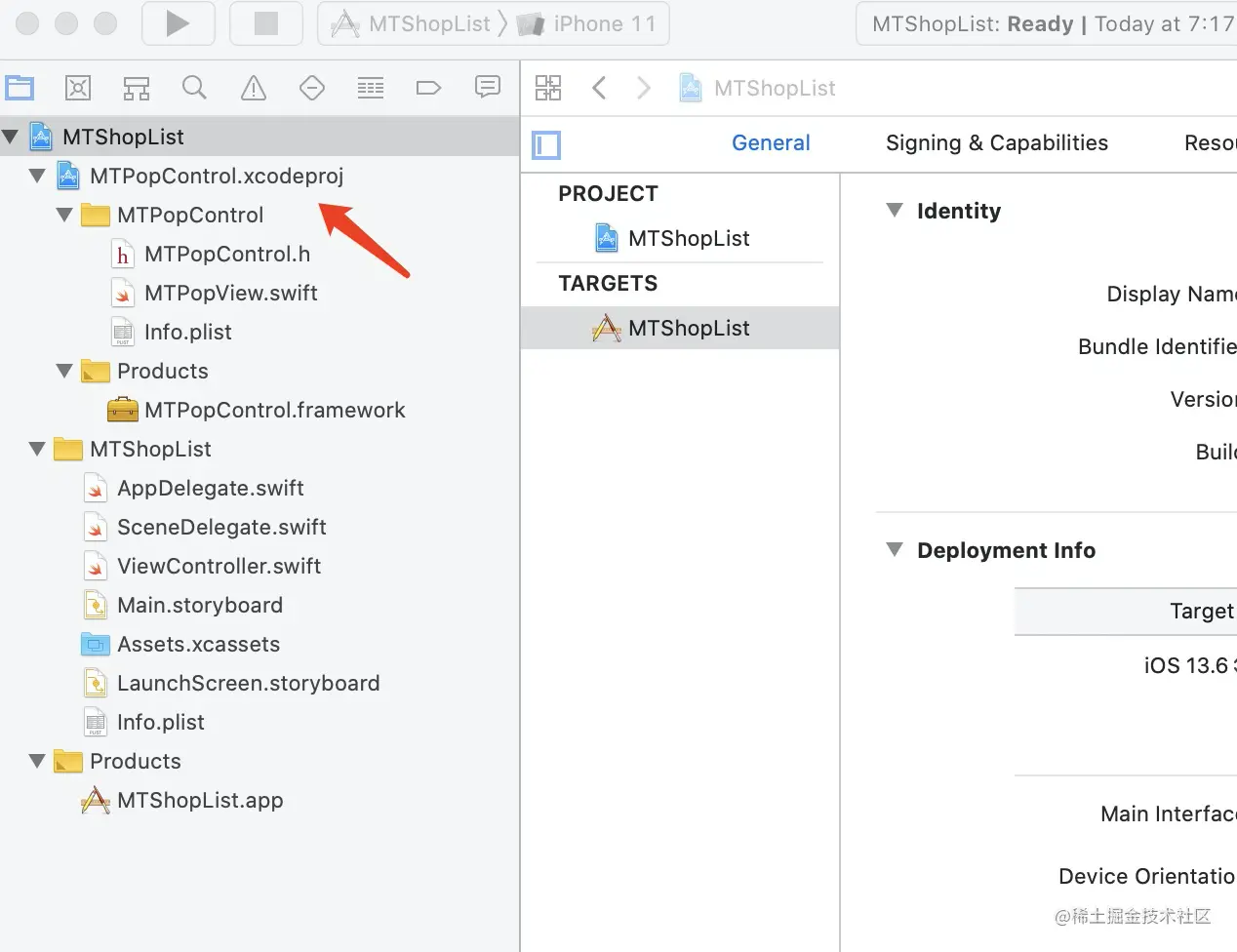Collapse the MTShopList group folder
This screenshot has height=952, width=1237.
tap(37, 449)
